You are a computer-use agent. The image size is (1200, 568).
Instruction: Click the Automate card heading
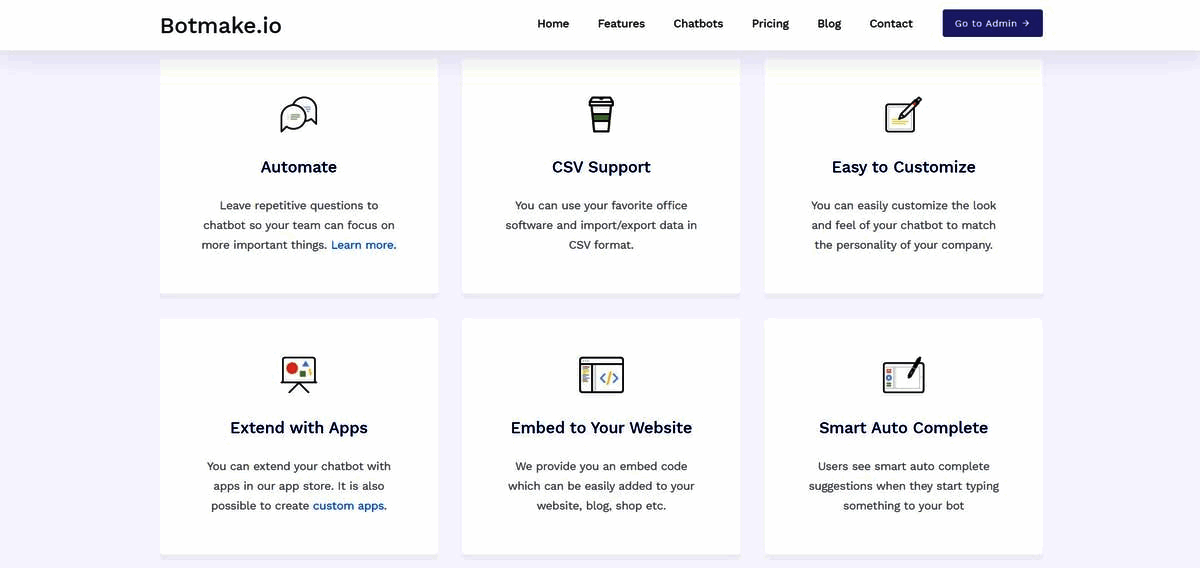[x=299, y=167]
